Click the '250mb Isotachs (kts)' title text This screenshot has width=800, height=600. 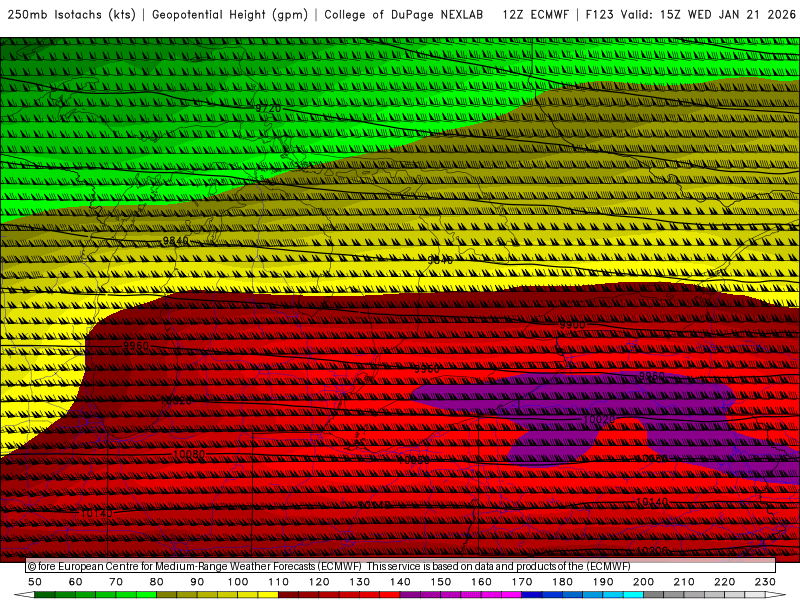pyautogui.click(x=72, y=15)
